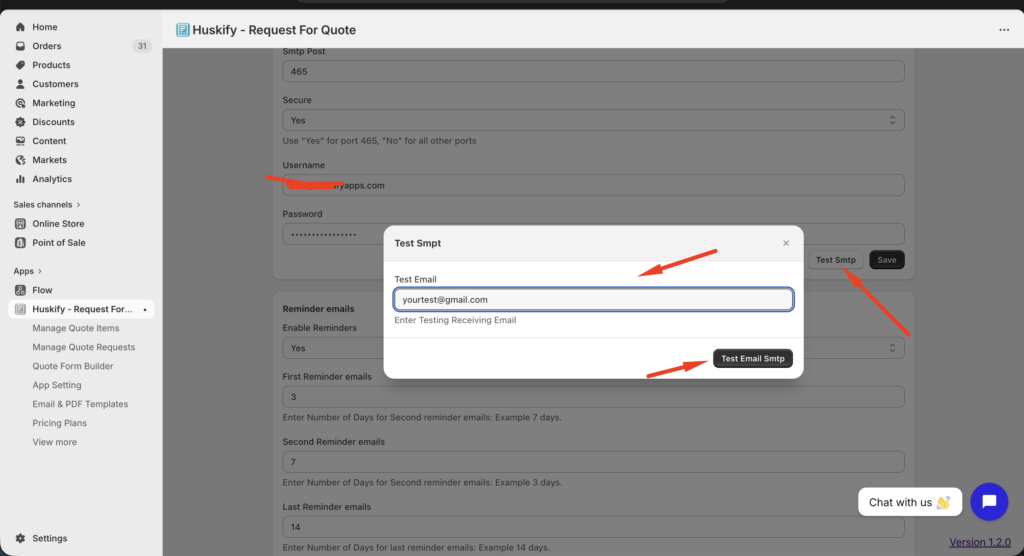This screenshot has height=556, width=1024.
Task: Click the Settings gear icon
Action: point(21,538)
